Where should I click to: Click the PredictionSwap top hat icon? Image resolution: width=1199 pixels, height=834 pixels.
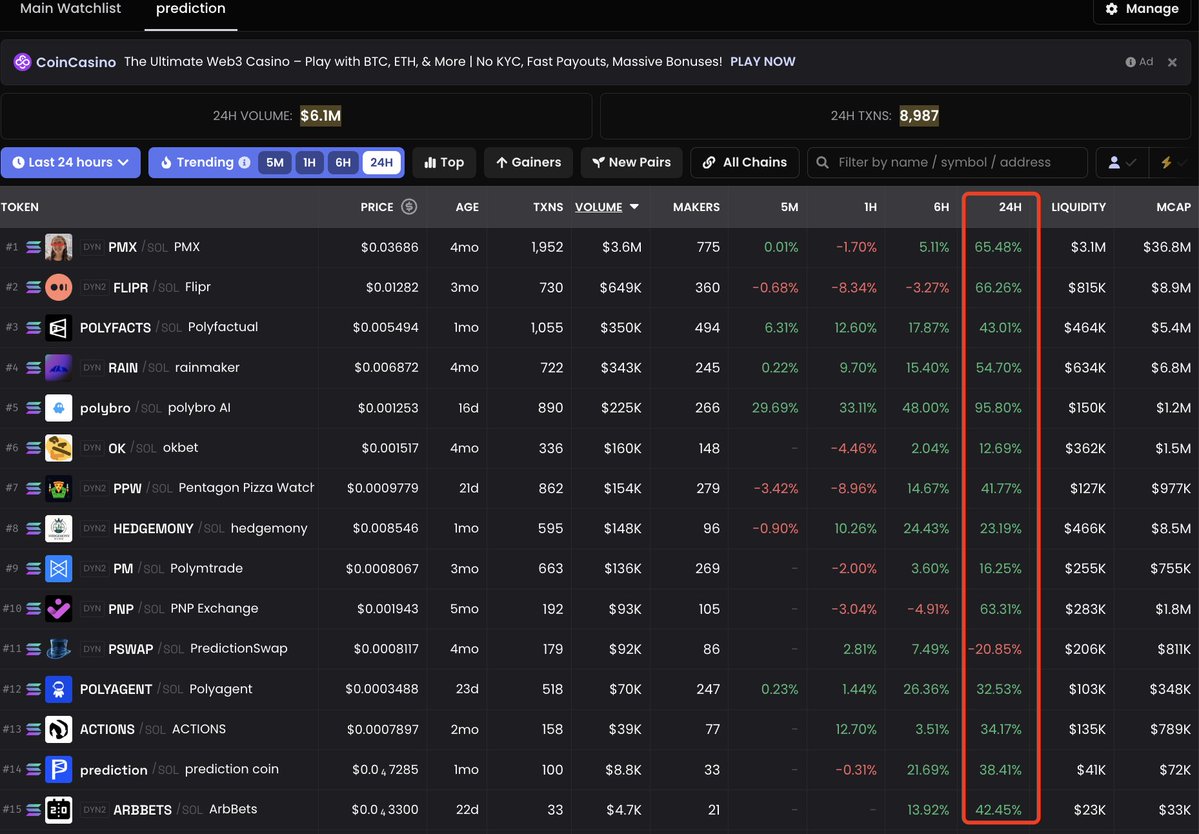pos(59,649)
